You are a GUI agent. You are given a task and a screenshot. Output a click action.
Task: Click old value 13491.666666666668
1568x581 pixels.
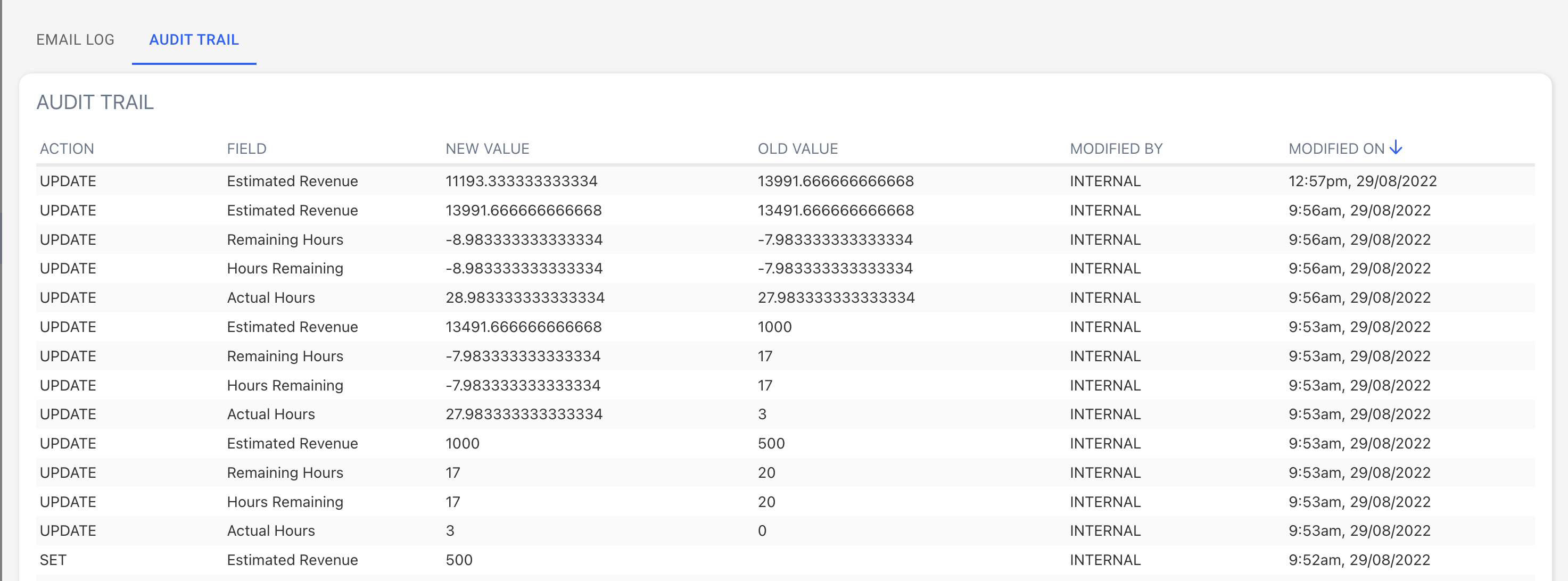[835, 211]
